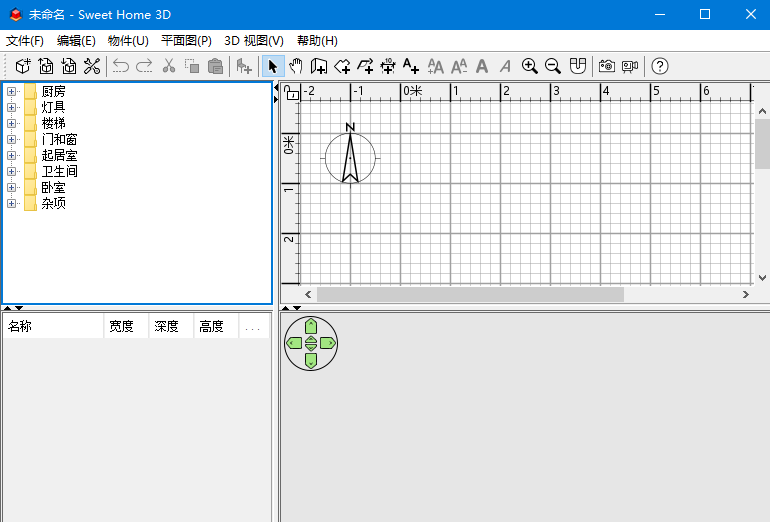The image size is (770, 522).
Task: Click the plan lock icon near rulers
Action: click(x=291, y=92)
